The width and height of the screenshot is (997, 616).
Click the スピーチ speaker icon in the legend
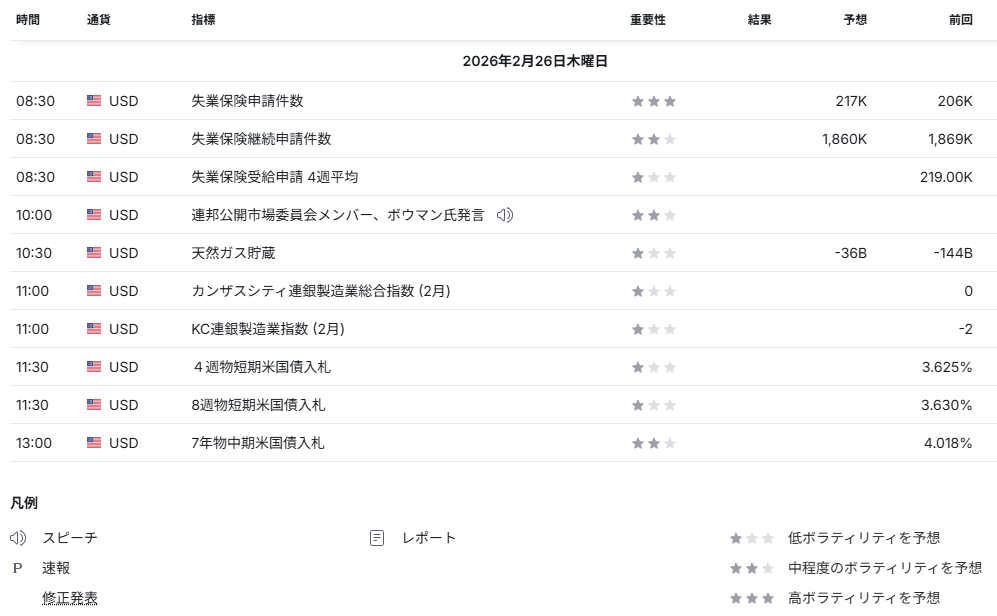18,538
